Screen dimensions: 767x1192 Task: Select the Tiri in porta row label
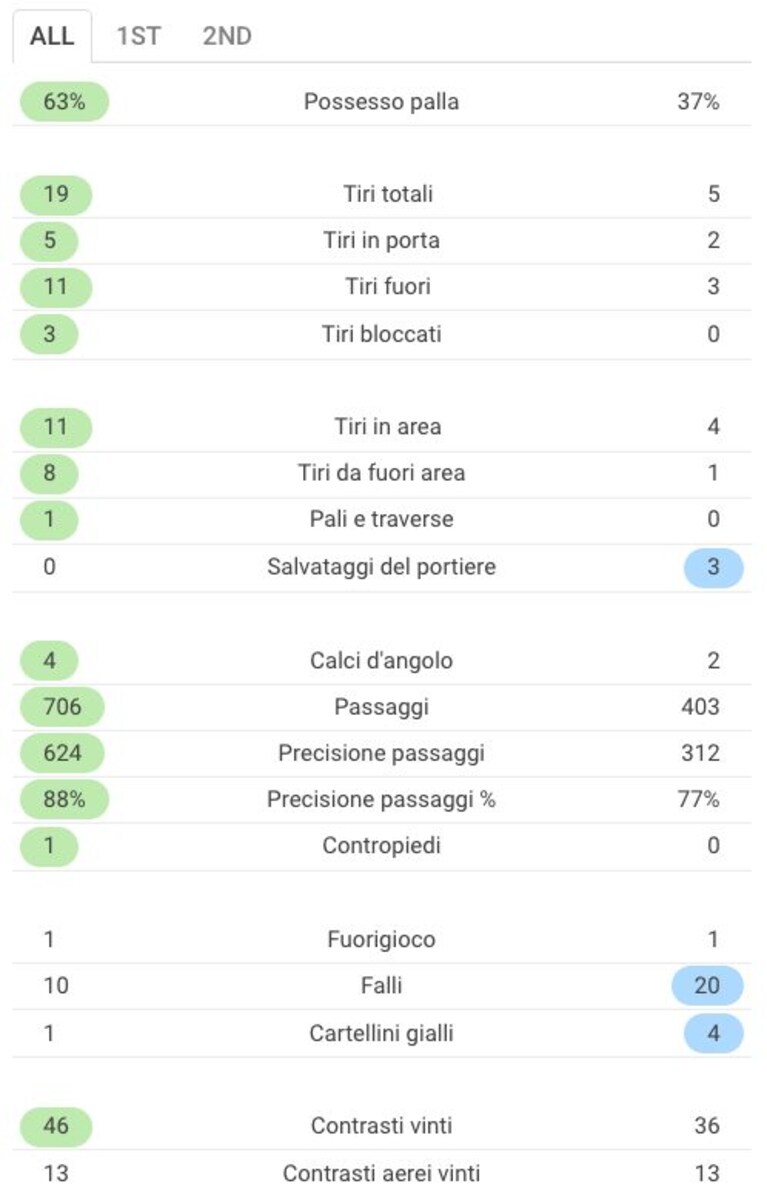[381, 240]
